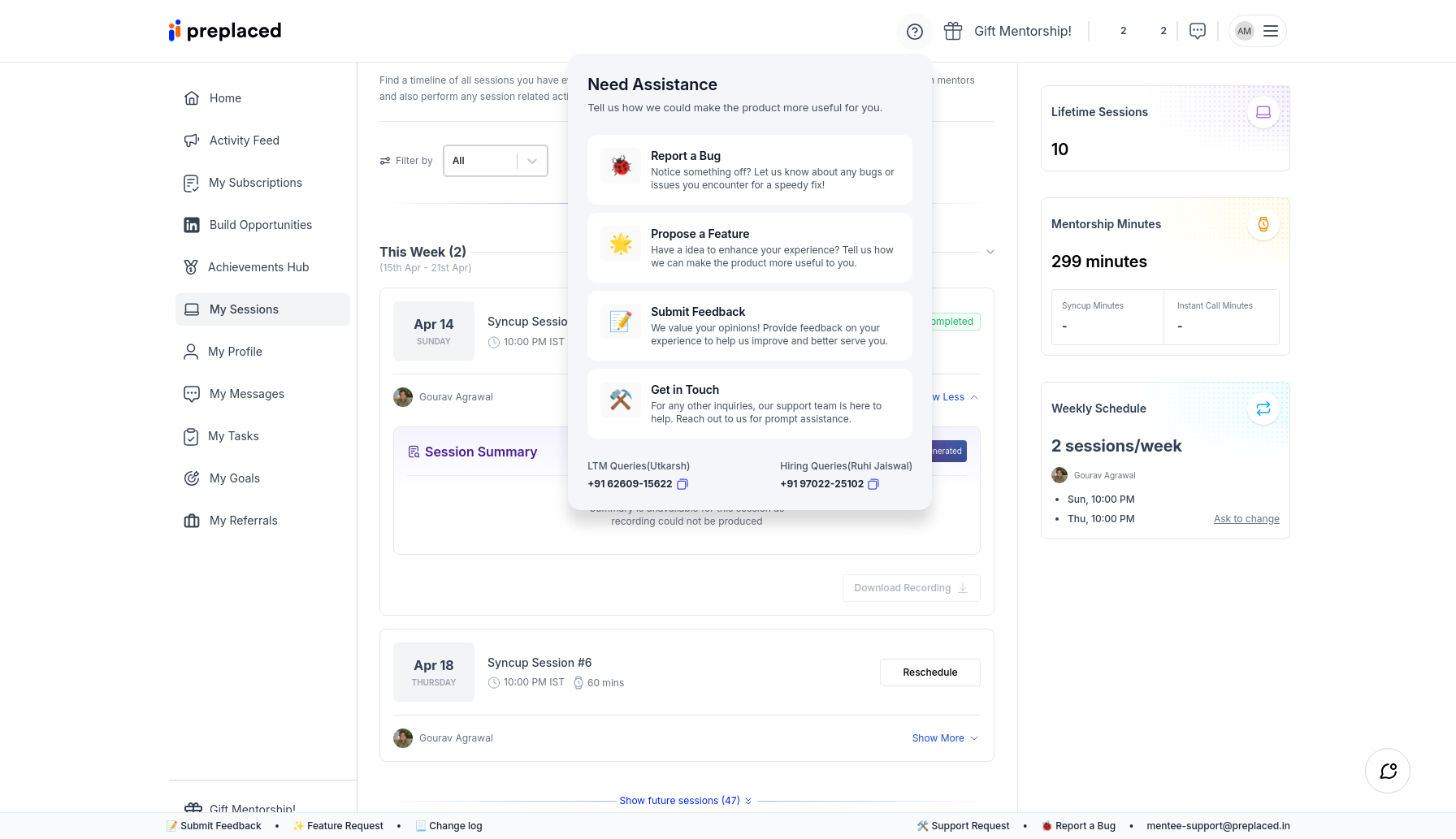This screenshot has width=1456, height=839.
Task: Click Feature Request in footer
Action: pos(338,826)
